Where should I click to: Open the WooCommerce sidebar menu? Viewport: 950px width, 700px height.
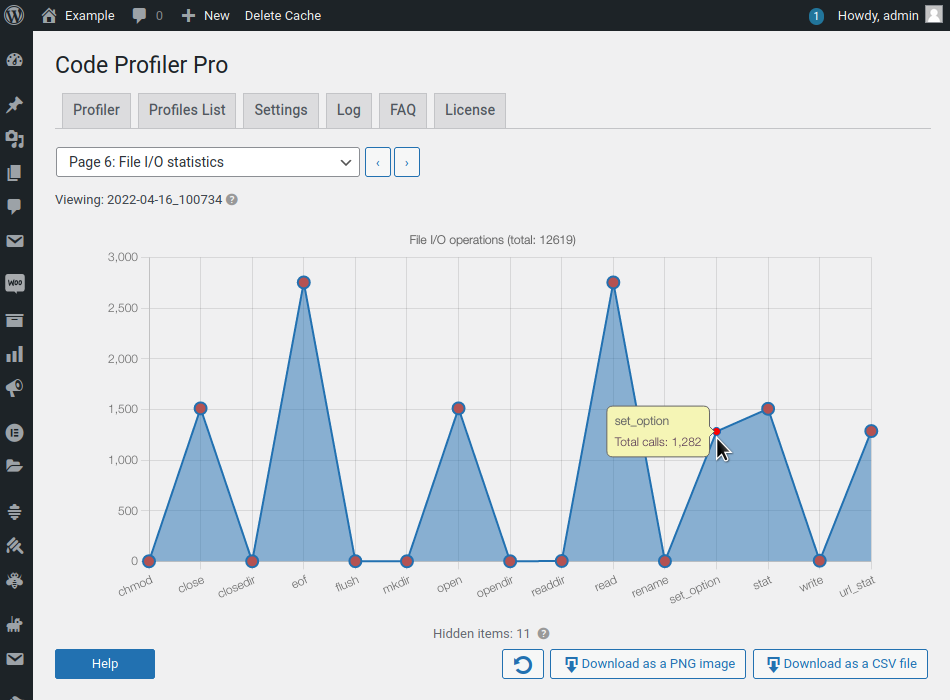tap(15, 284)
